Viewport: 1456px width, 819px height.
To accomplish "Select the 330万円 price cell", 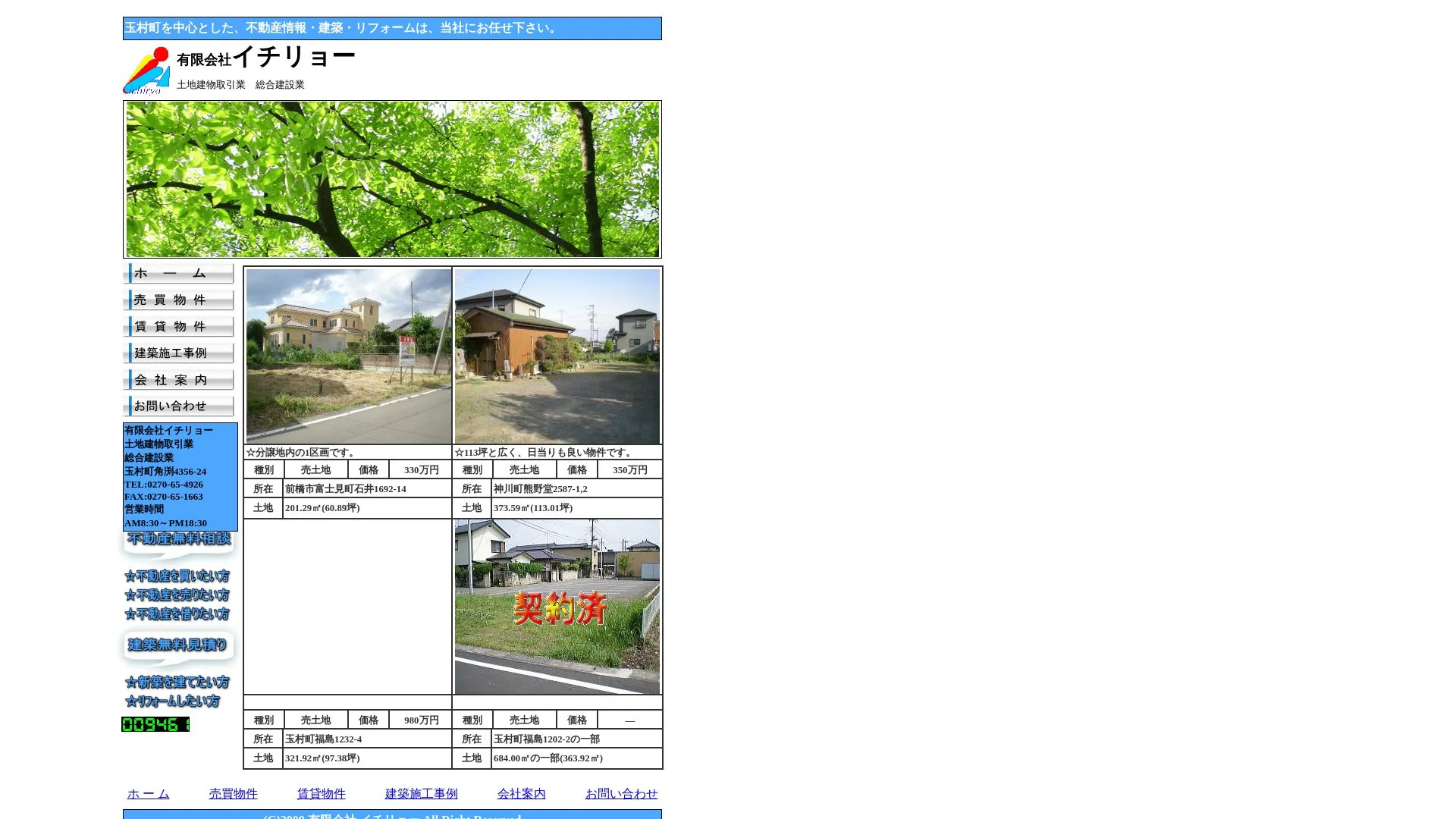I will click(422, 470).
